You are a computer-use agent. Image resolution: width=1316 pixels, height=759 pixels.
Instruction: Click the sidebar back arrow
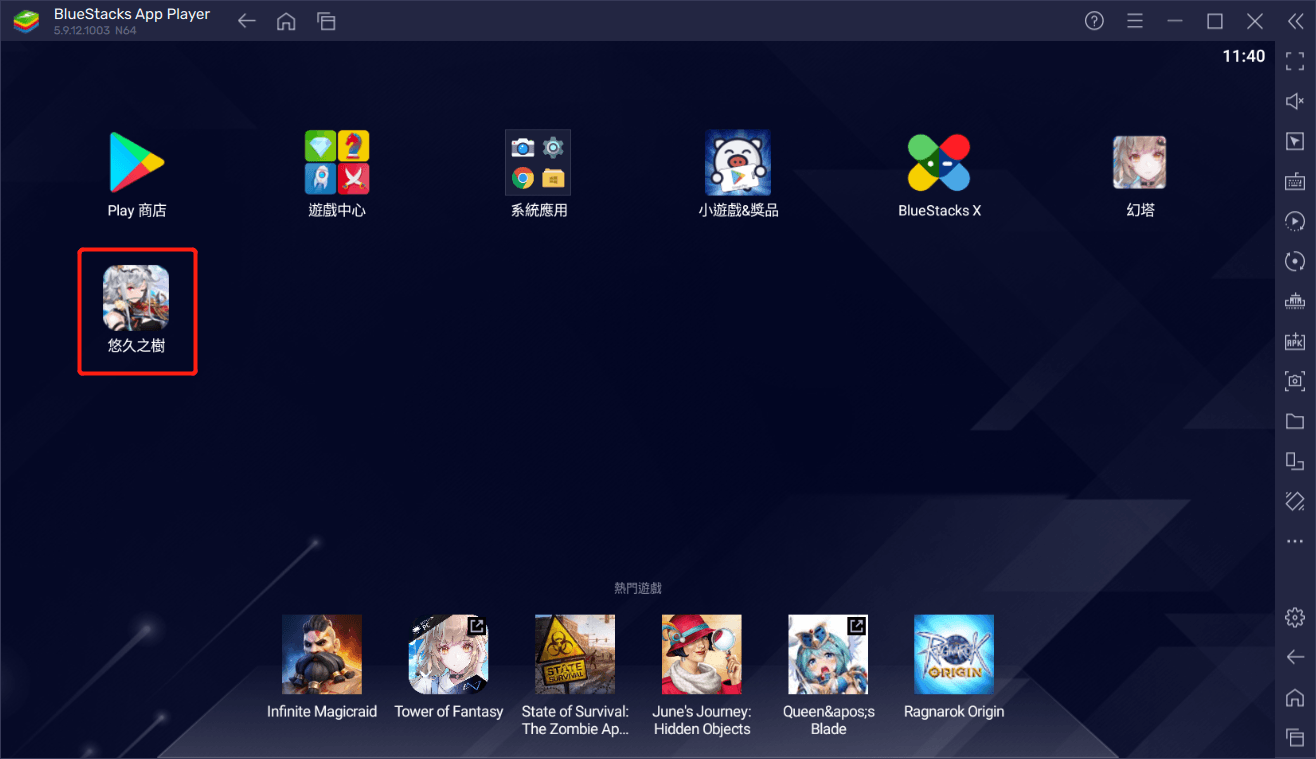(1295, 657)
